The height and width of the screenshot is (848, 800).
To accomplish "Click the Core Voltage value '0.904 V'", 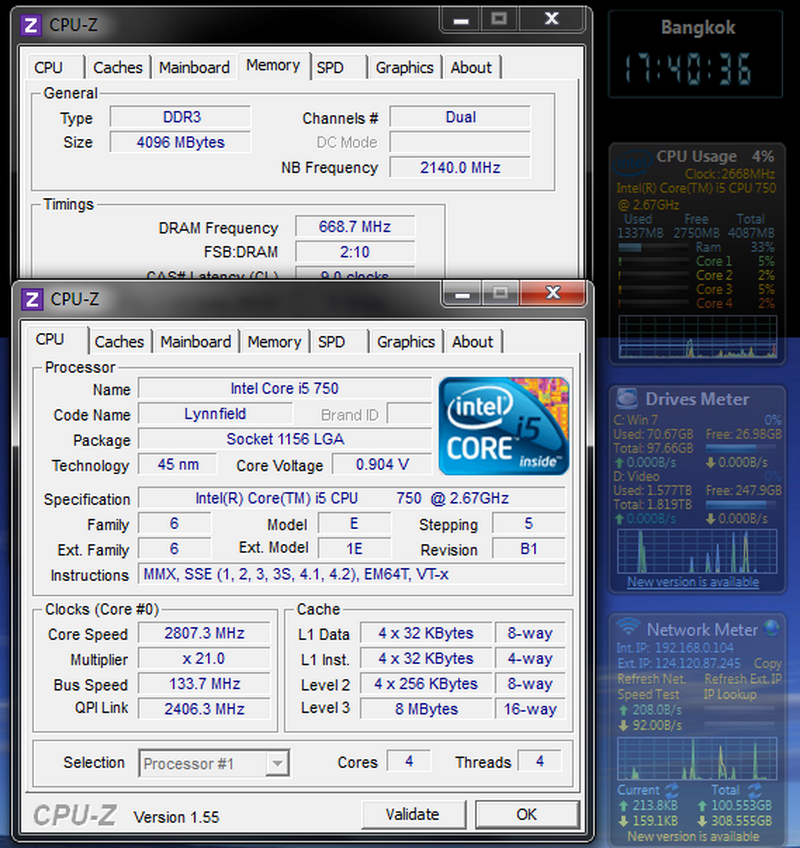I will pos(382,464).
